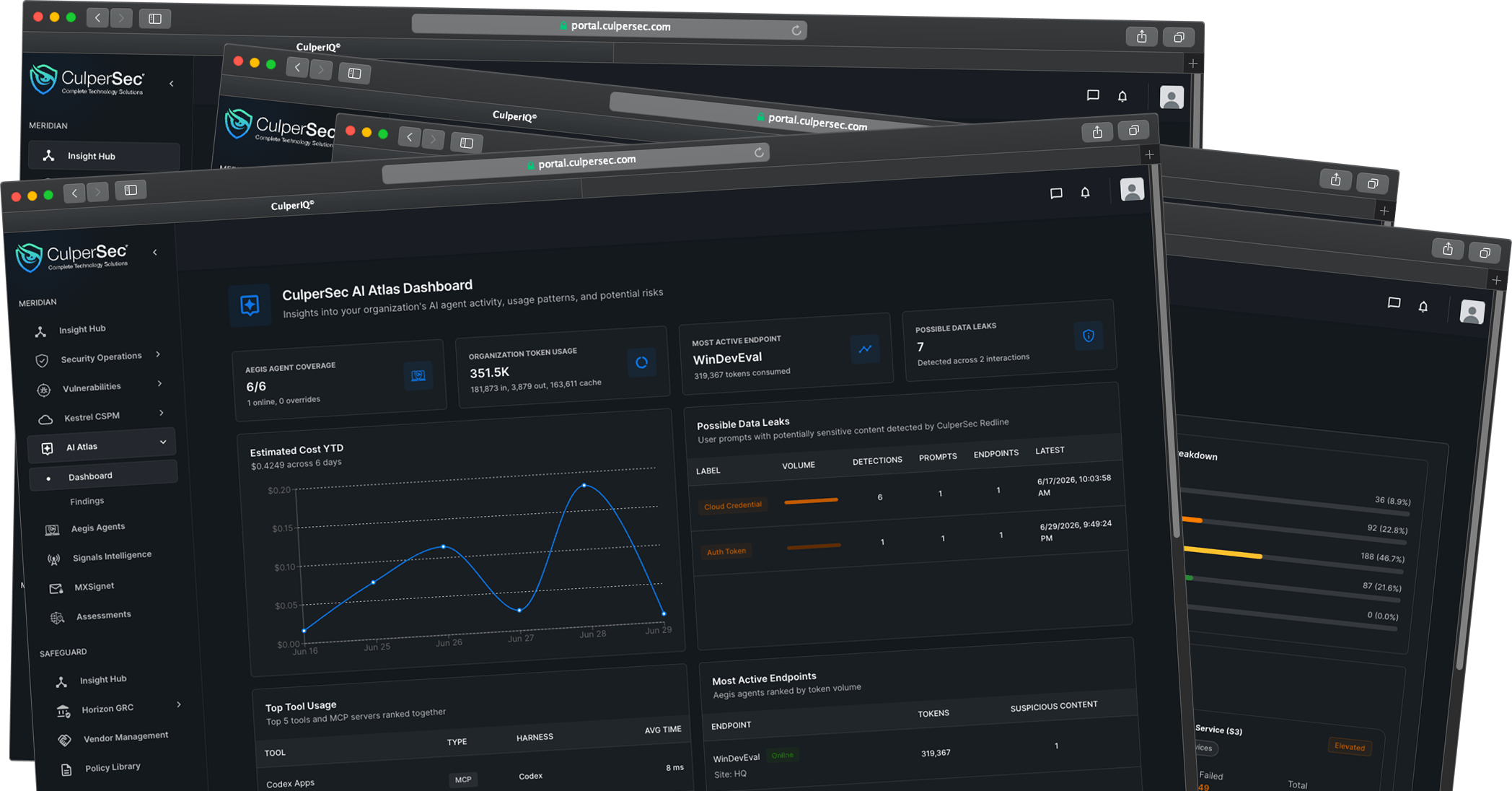Click the Organization Token Usage refresh icon
This screenshot has height=791, width=1512.
pos(641,362)
